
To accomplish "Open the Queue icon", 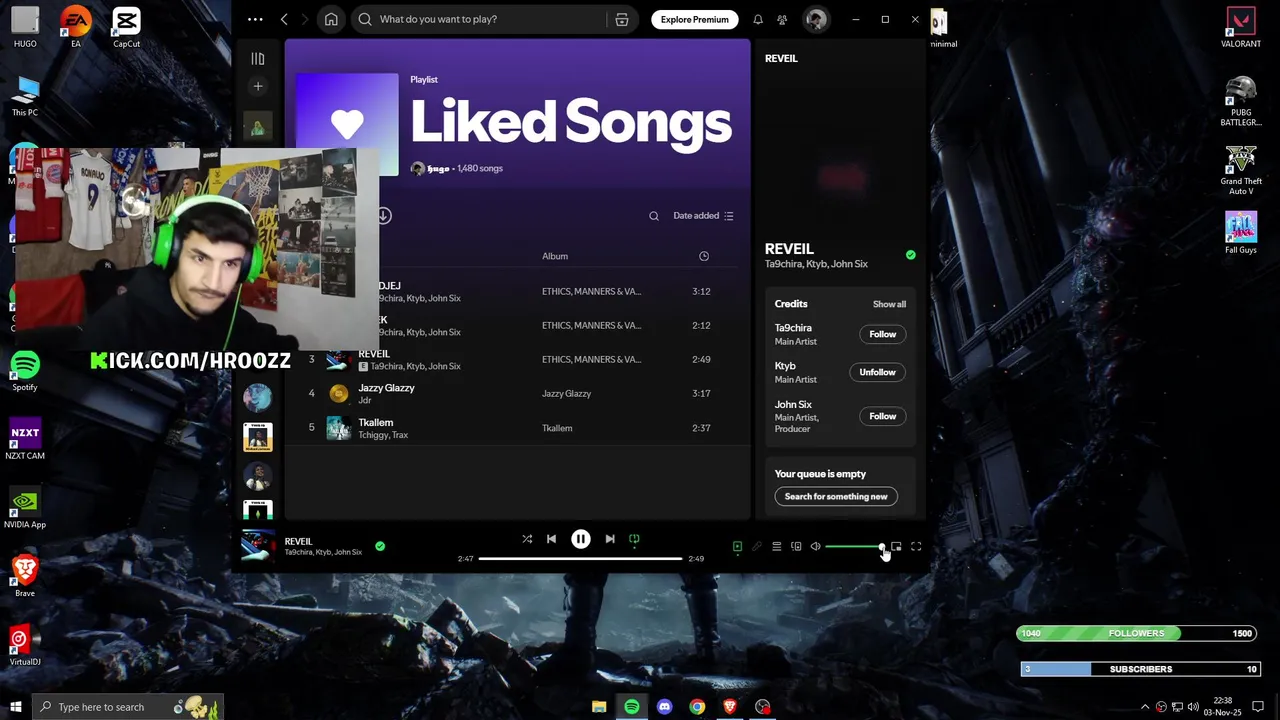I will (x=776, y=547).
